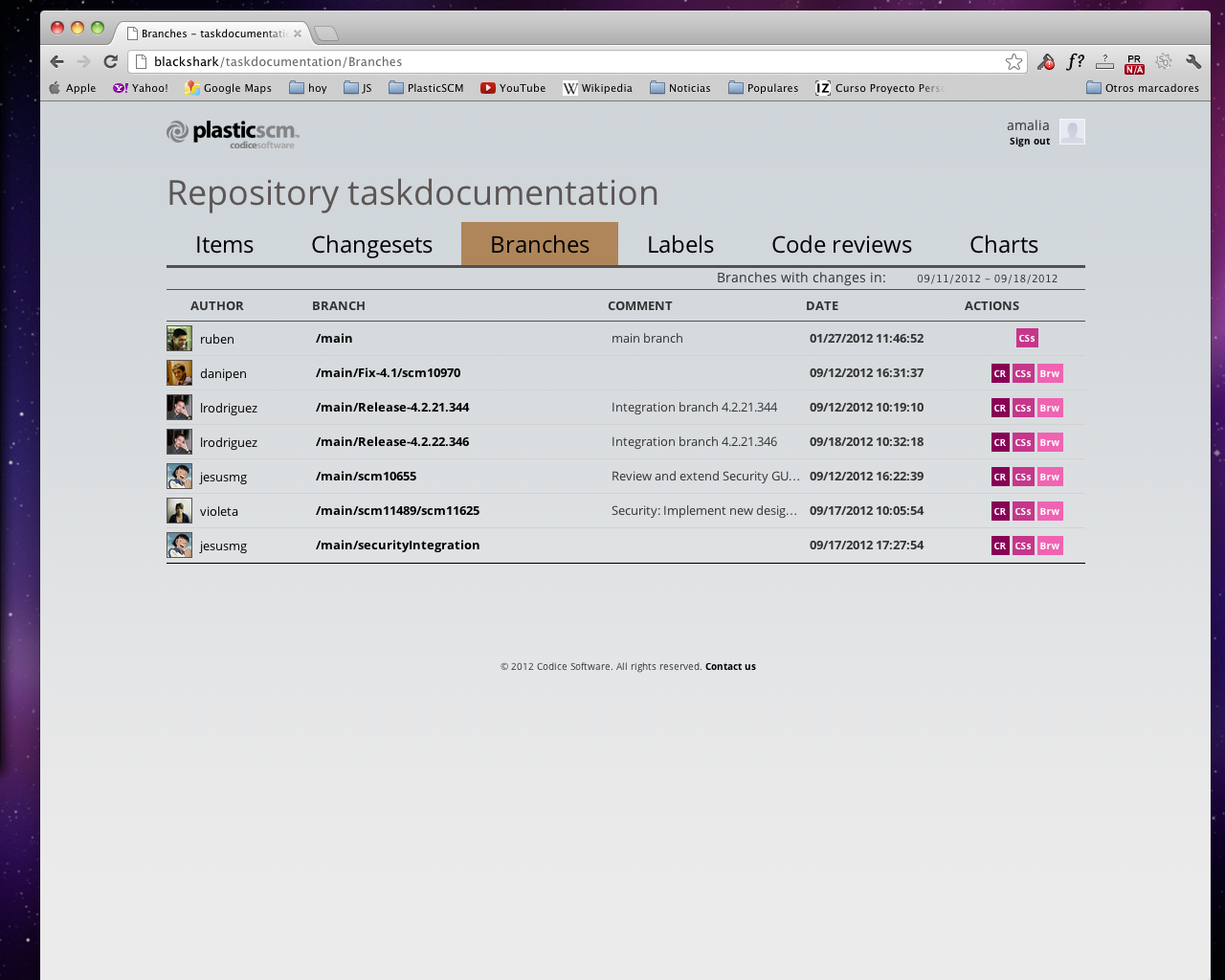This screenshot has width=1225, height=980.
Task: Click the 09/11/2012 – 09/18/2012 date range
Action: (x=987, y=278)
